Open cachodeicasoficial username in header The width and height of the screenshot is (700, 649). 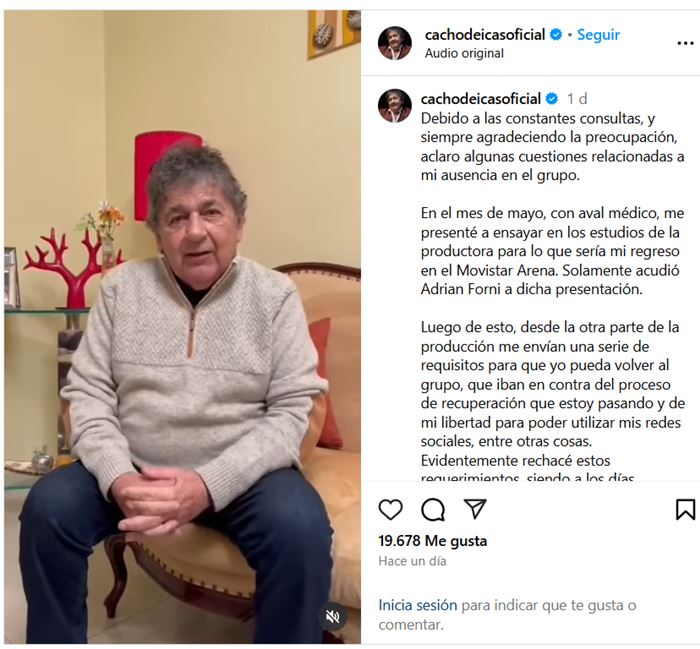click(x=485, y=34)
